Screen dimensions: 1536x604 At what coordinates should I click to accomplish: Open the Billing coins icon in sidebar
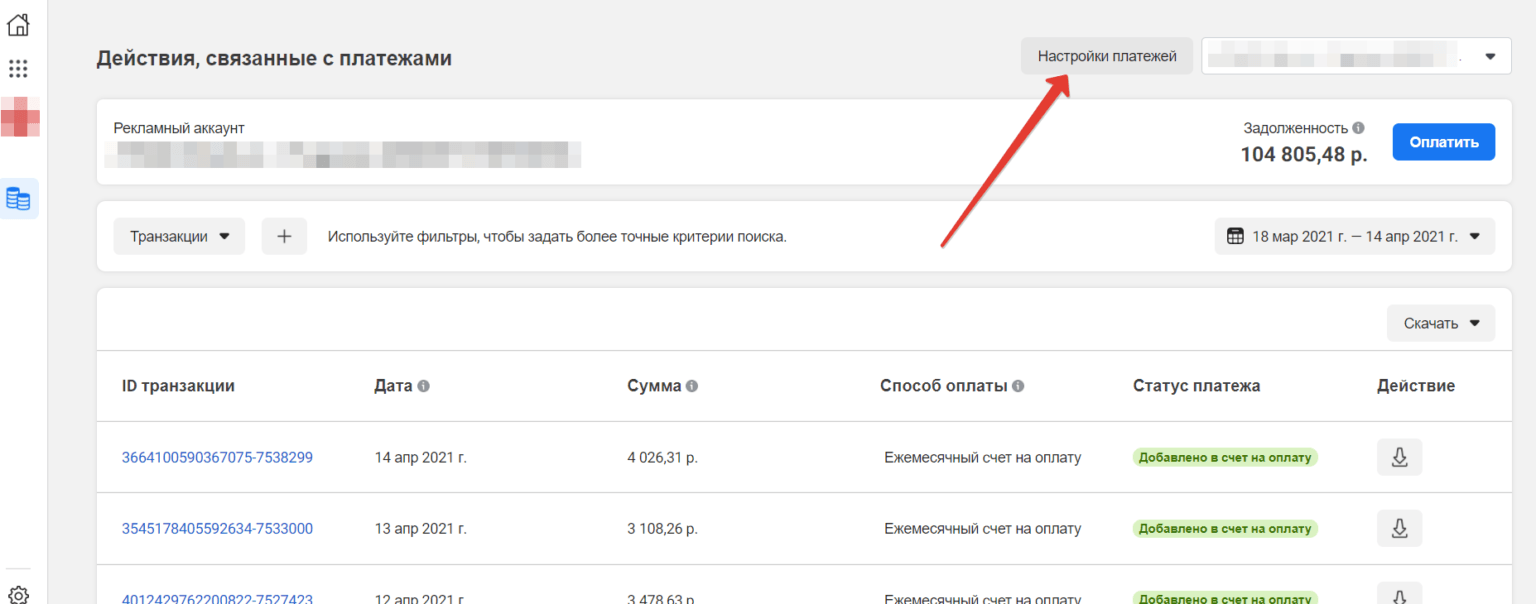18,198
